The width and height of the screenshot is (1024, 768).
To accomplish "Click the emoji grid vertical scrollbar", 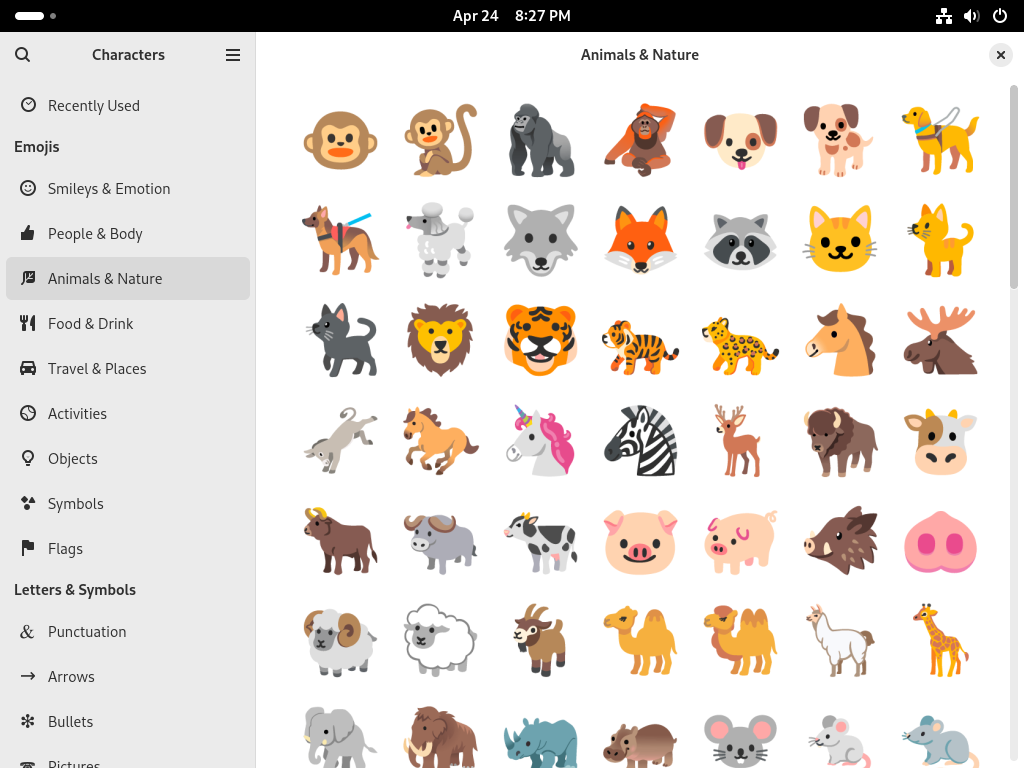I will coord(1014,187).
